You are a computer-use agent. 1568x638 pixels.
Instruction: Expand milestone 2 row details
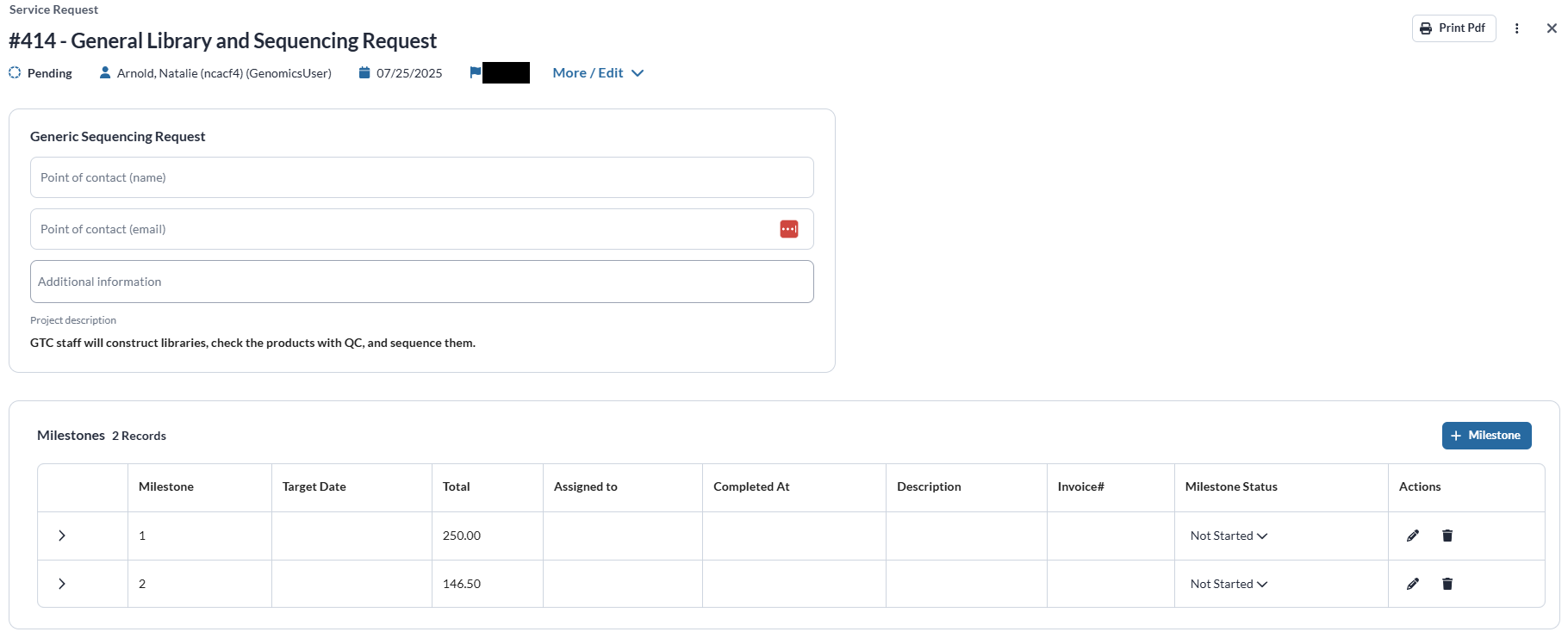pyautogui.click(x=62, y=584)
